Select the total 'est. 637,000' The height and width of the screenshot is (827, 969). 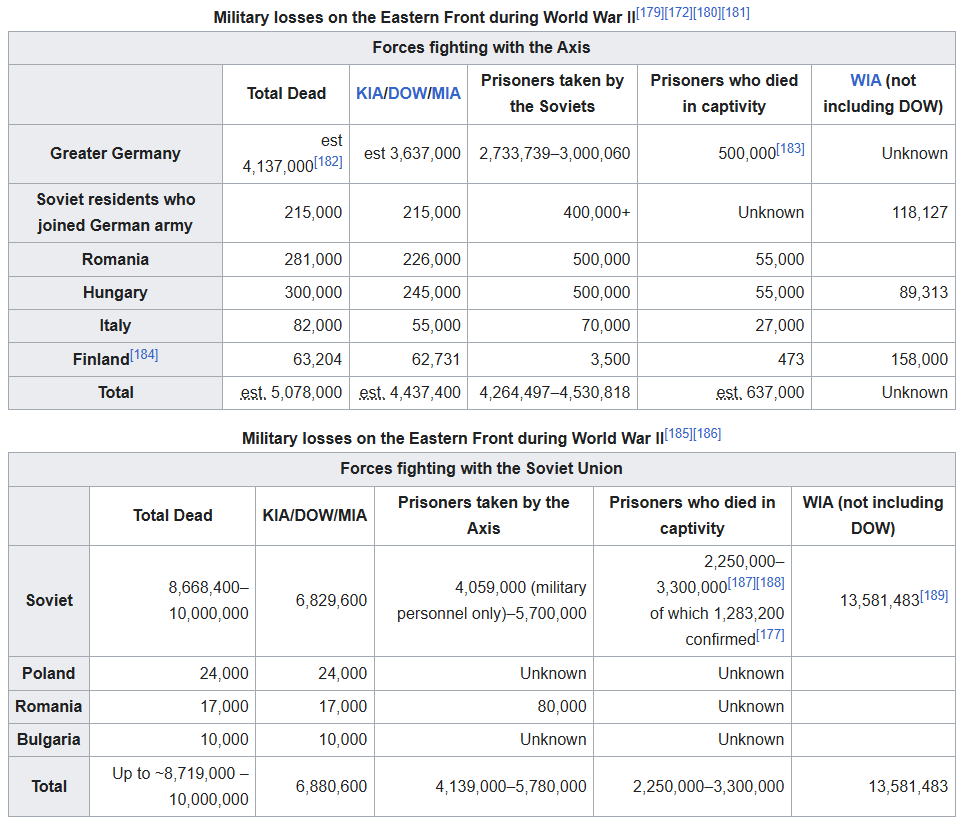[760, 392]
